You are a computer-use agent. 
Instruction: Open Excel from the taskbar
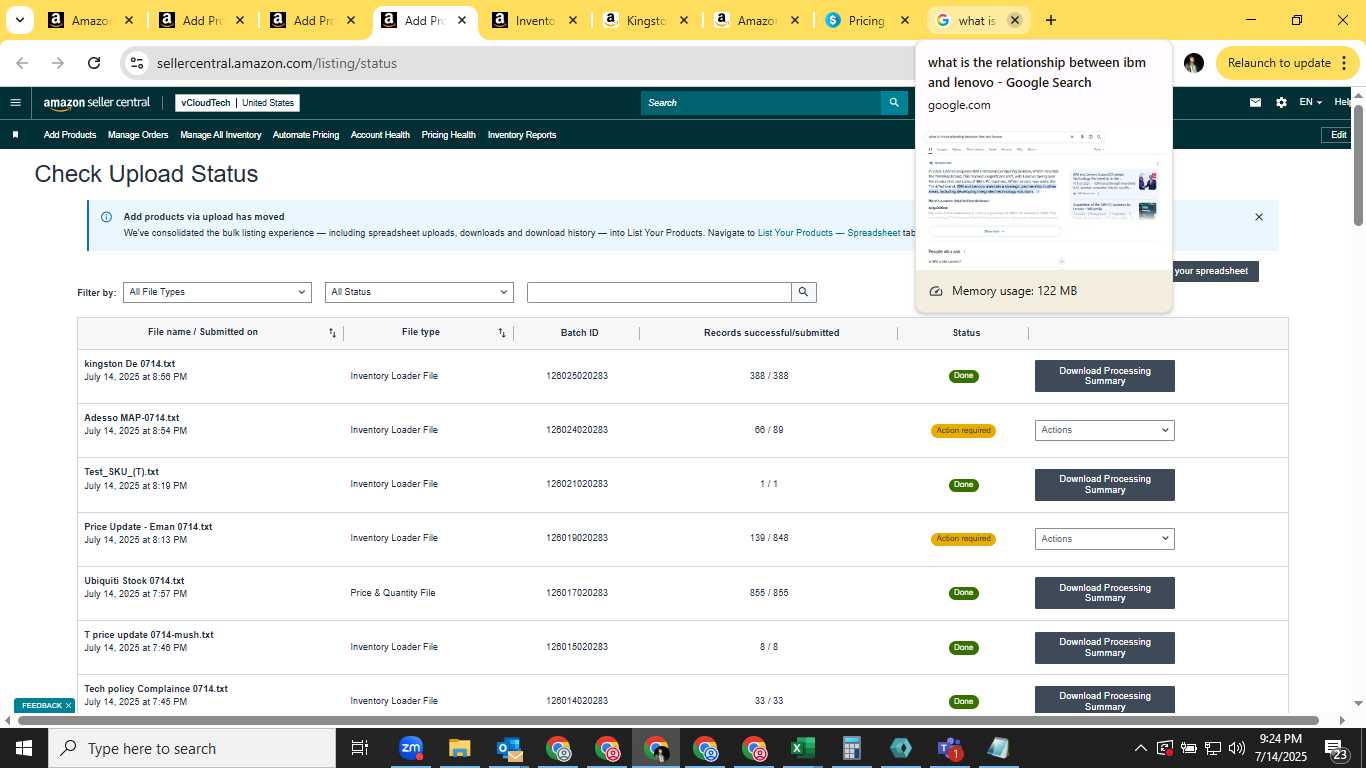coord(802,748)
